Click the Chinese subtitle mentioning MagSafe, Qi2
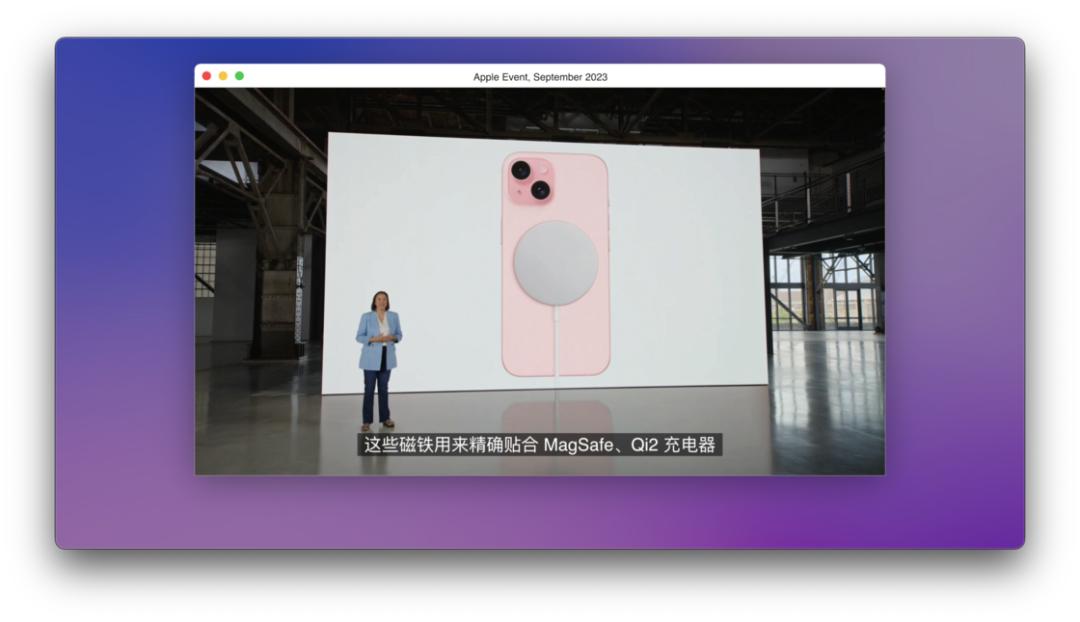Screen dimensions: 1080x622 [540, 444]
